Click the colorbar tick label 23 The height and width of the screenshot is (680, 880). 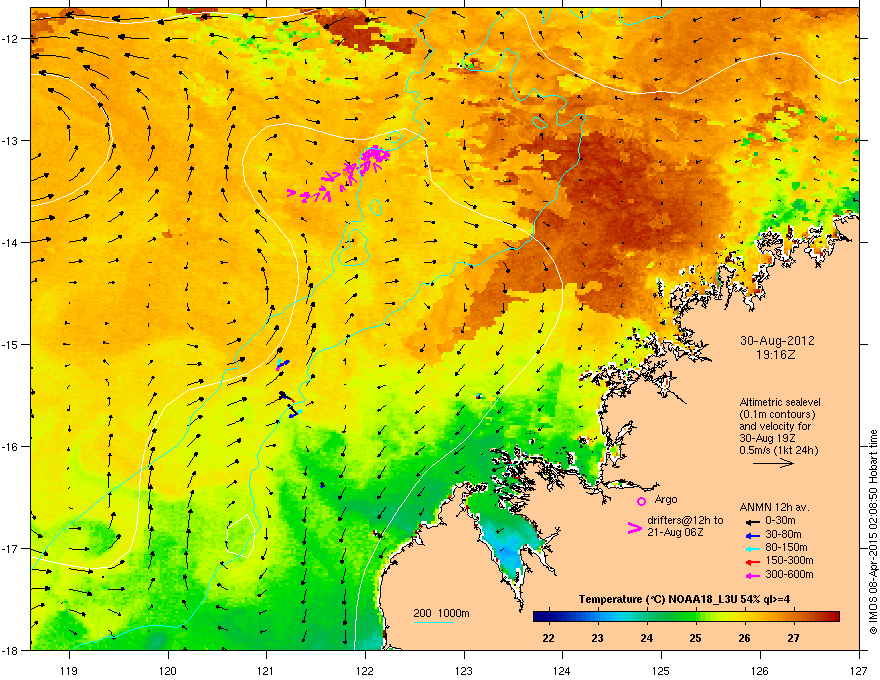click(x=597, y=638)
